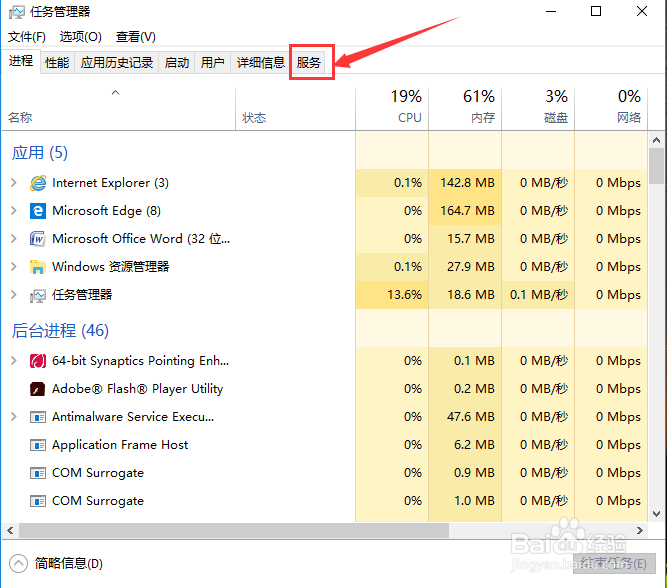
Task: Click the Synaptics Pointing Enhance icon
Action: tap(38, 361)
